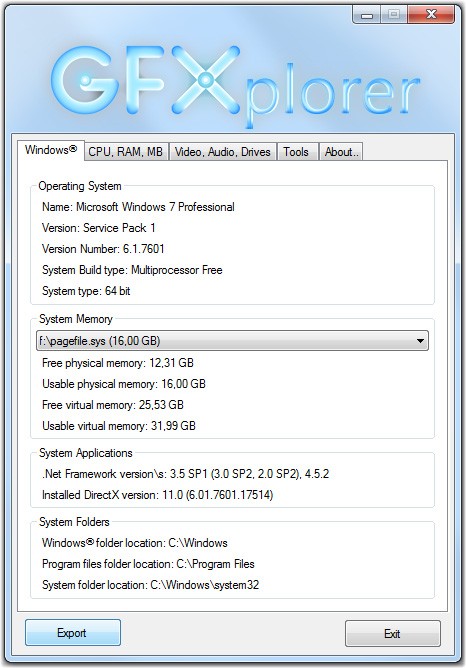
Task: Click the System folder location text
Action: [150, 585]
